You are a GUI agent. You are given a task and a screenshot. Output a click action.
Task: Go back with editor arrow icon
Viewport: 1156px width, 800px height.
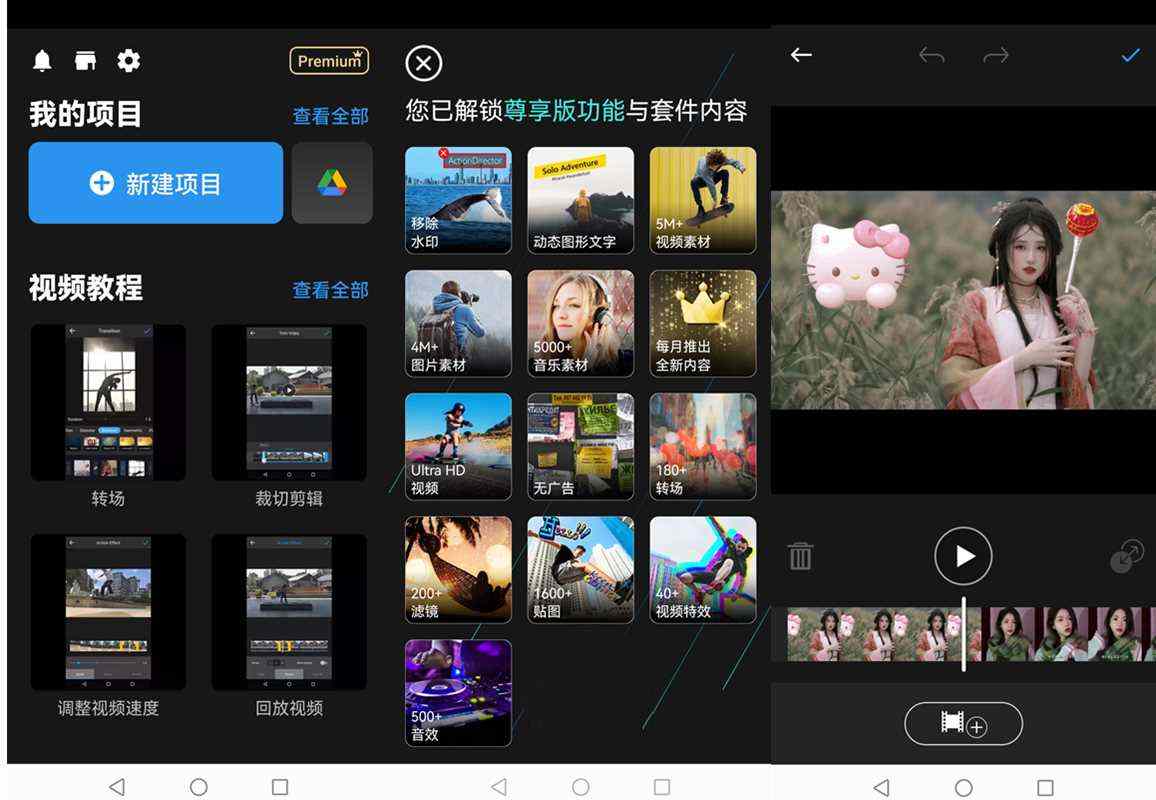pos(801,55)
